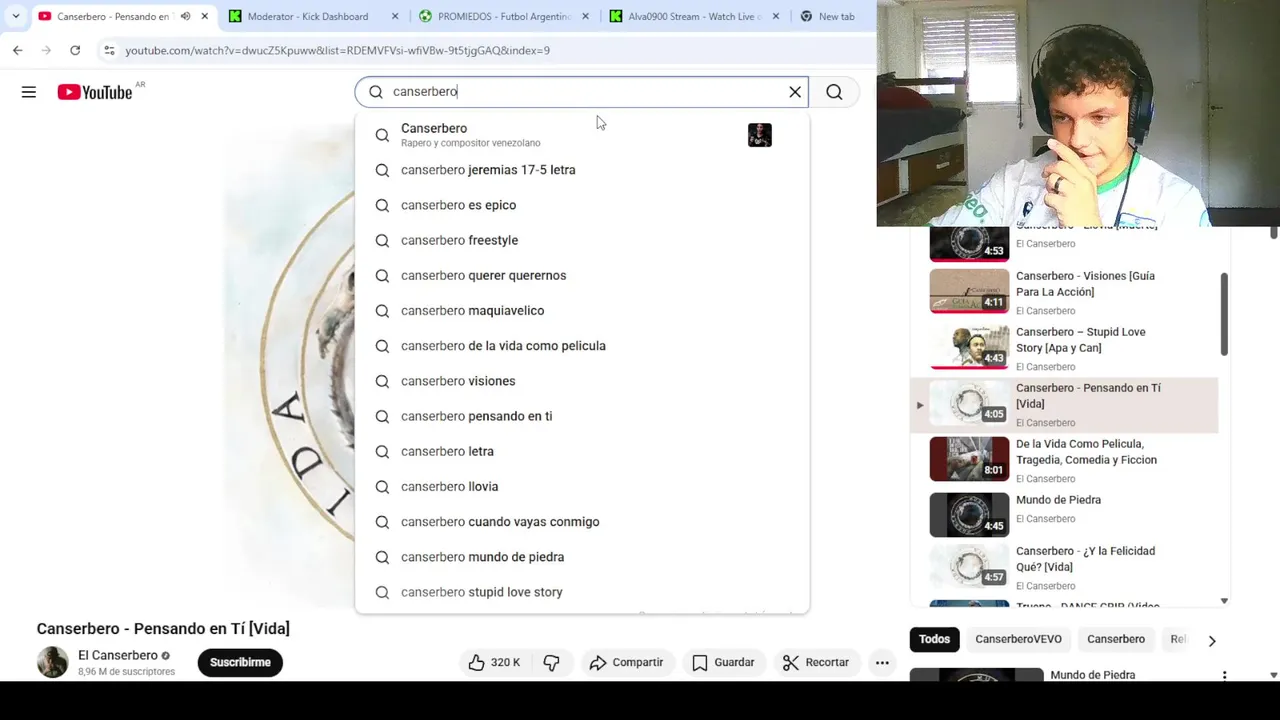Pick the 'canserbero mundo de piedra' suggestion
The image size is (1280, 720).
pyautogui.click(x=582, y=557)
